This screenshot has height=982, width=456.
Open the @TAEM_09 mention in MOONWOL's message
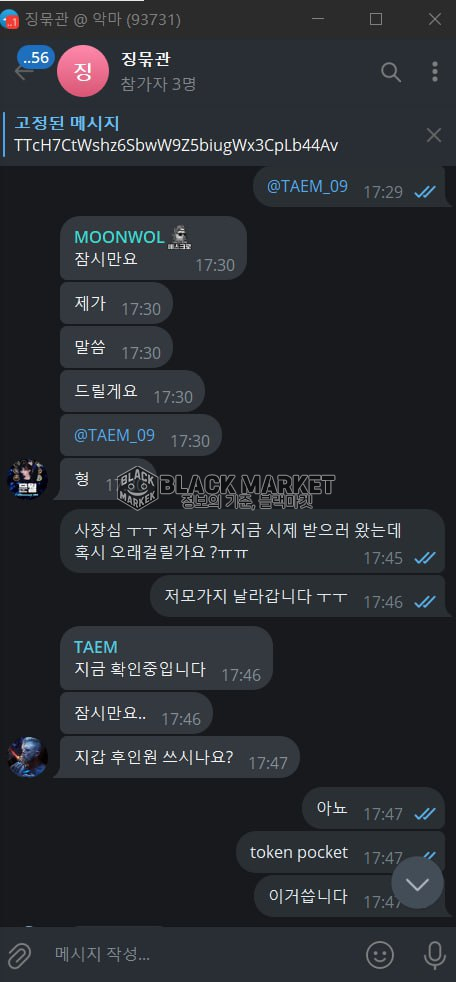pos(114,435)
